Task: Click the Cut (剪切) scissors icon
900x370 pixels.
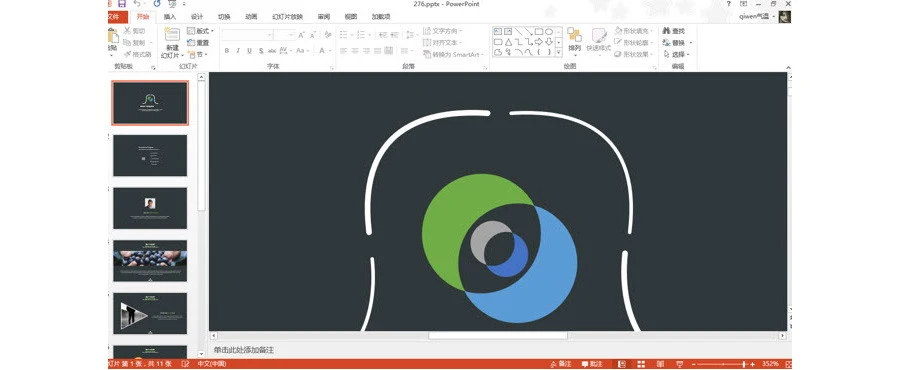Action: 128,31
